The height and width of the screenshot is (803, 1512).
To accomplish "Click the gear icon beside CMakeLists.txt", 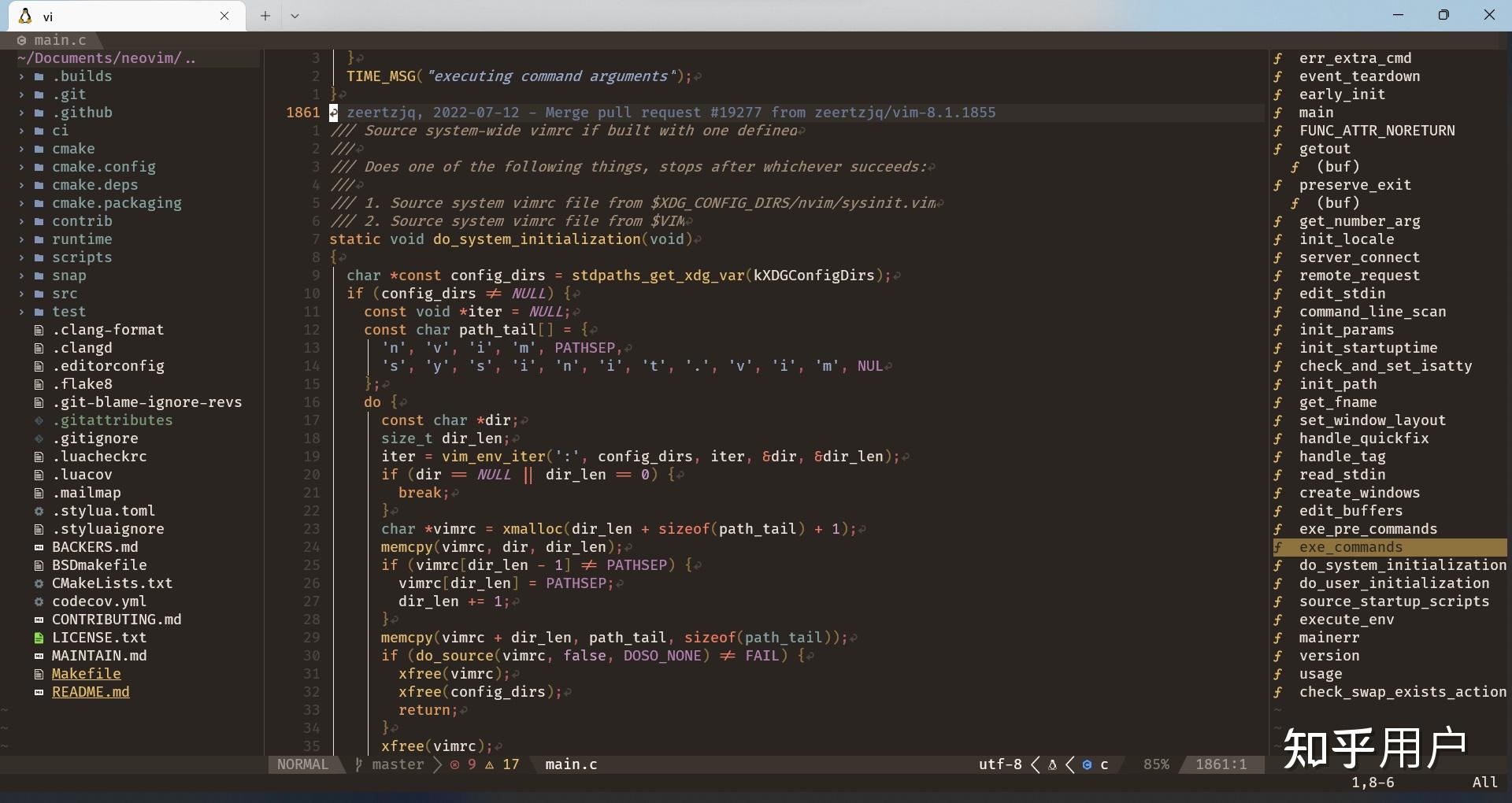I will 38,583.
